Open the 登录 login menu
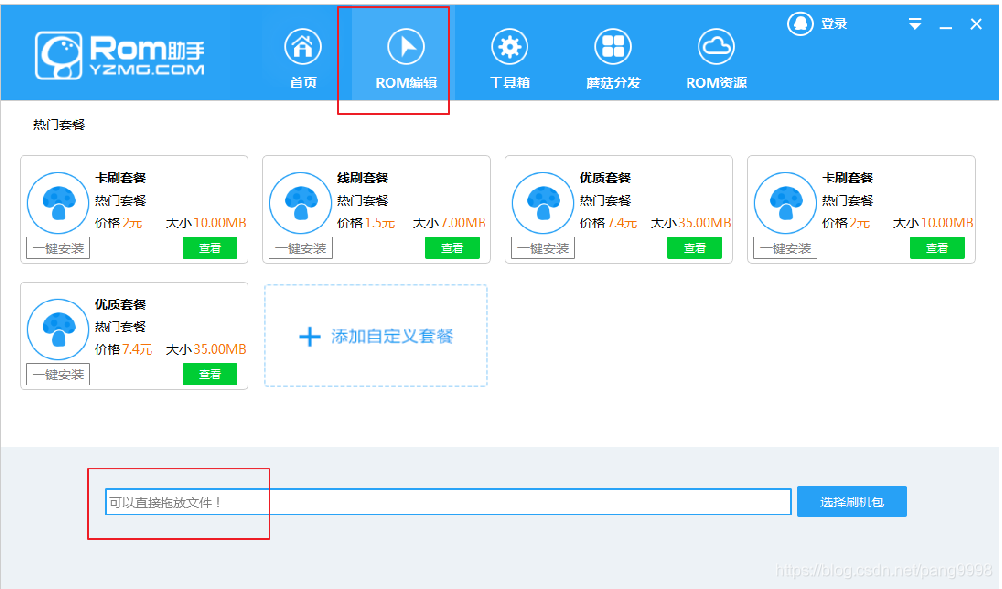The height and width of the screenshot is (589, 1002). tap(834, 23)
